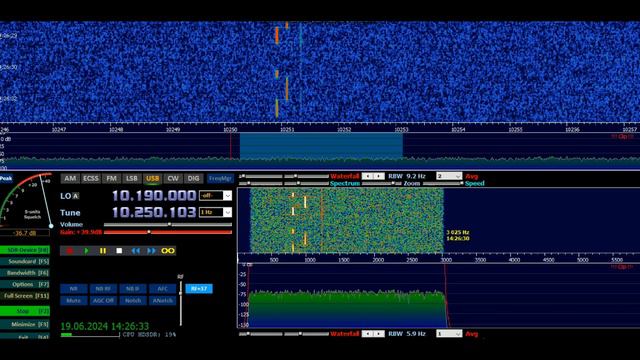Adjust the red Gain slider
Image resolution: width=640 pixels, height=360 pixels.
(x=168, y=232)
